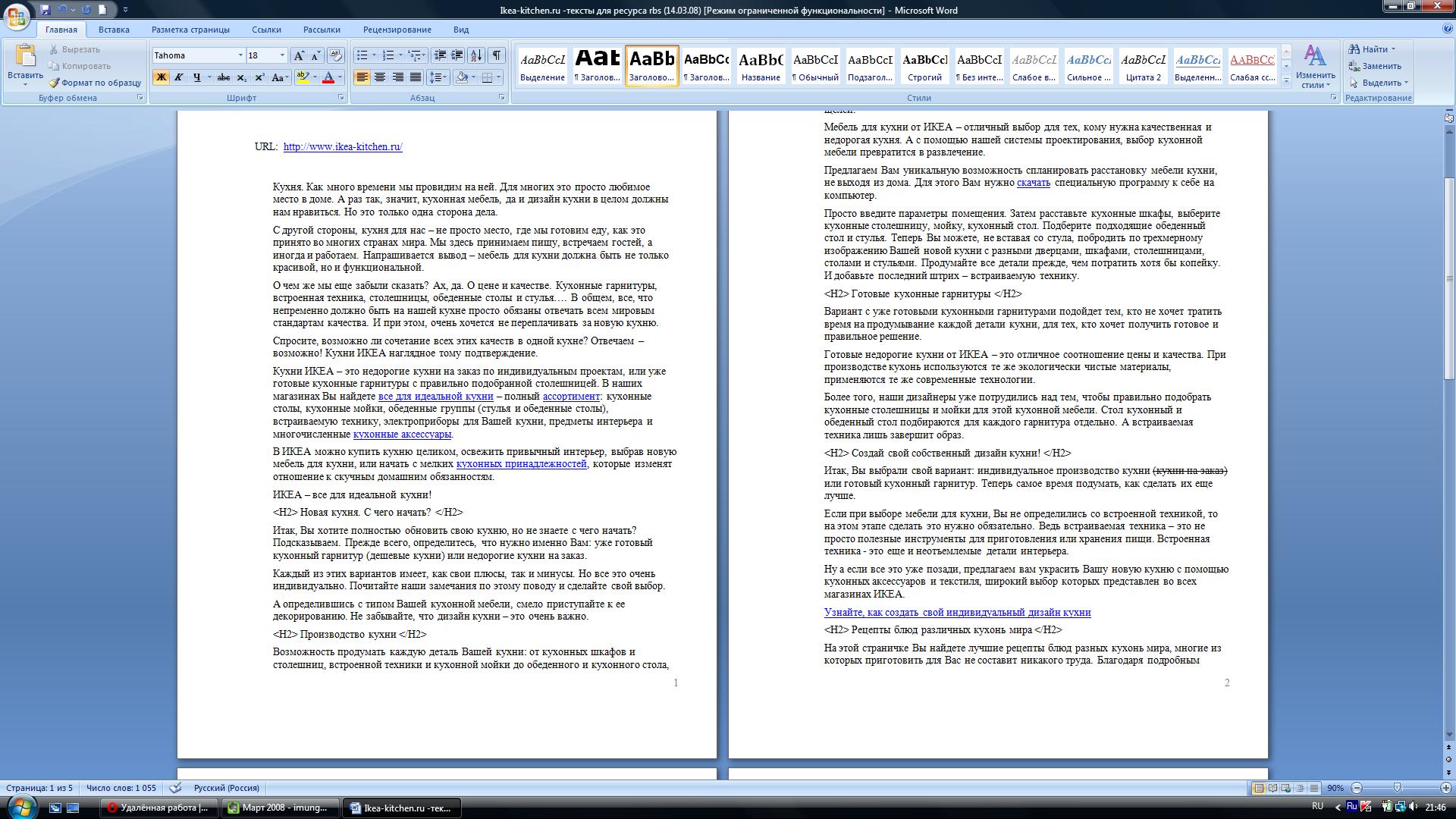
Task: Switch to the Вставка ribbon tab
Action: (x=114, y=30)
